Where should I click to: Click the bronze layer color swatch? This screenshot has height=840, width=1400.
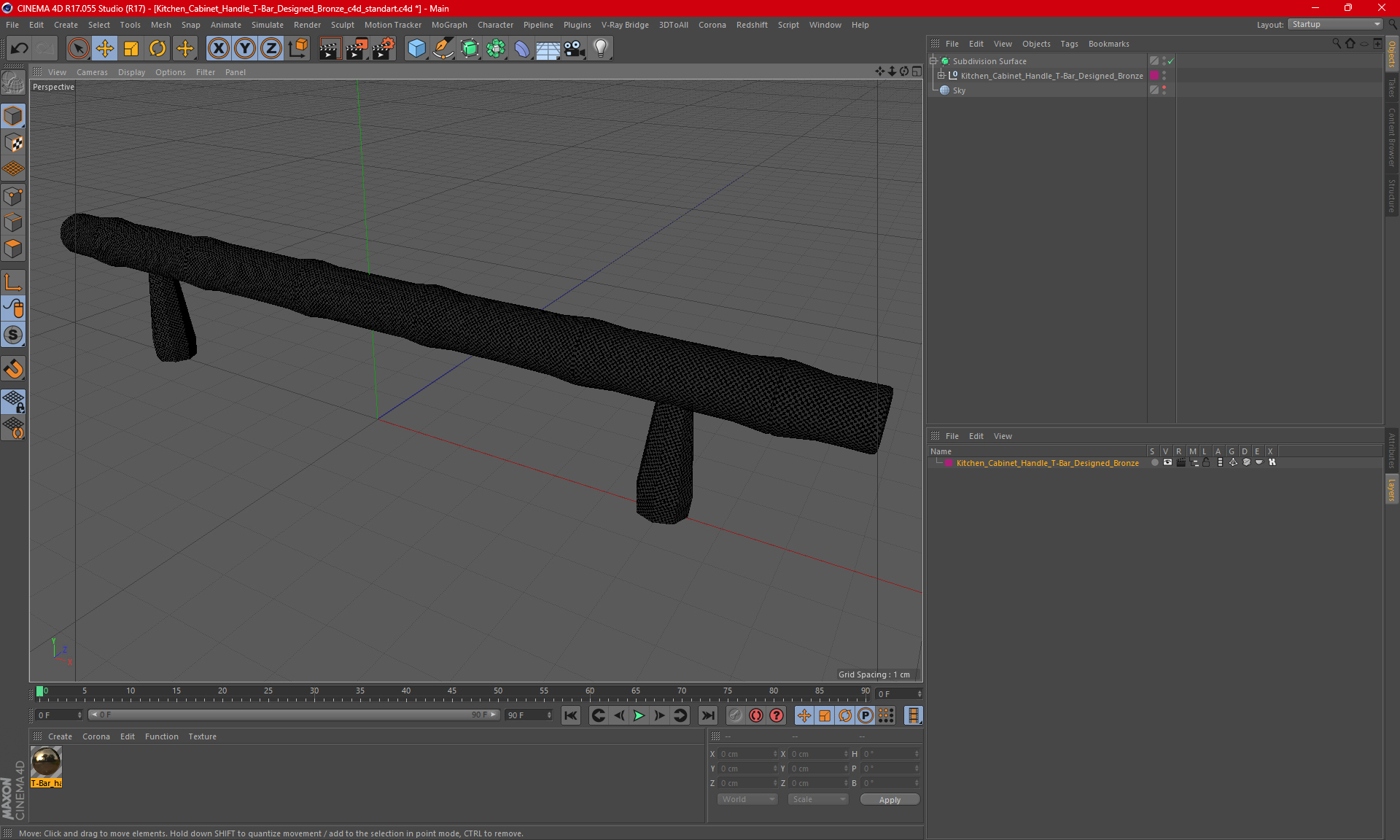[949, 463]
